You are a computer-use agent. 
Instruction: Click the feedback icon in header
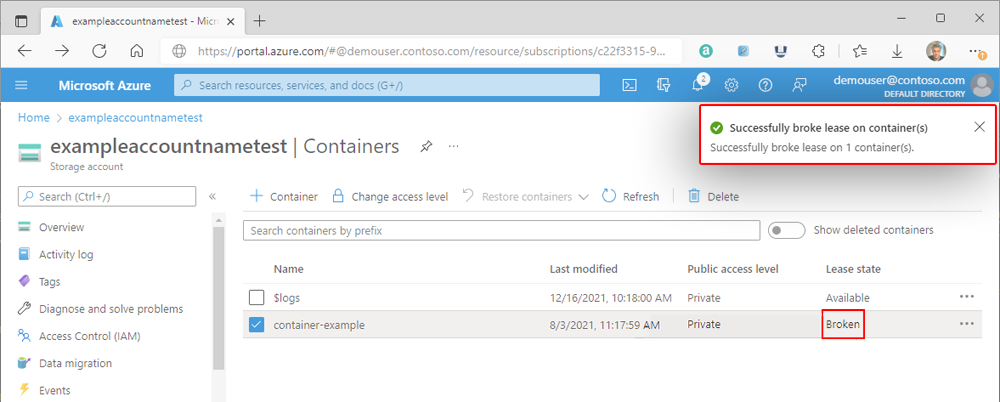tap(799, 85)
